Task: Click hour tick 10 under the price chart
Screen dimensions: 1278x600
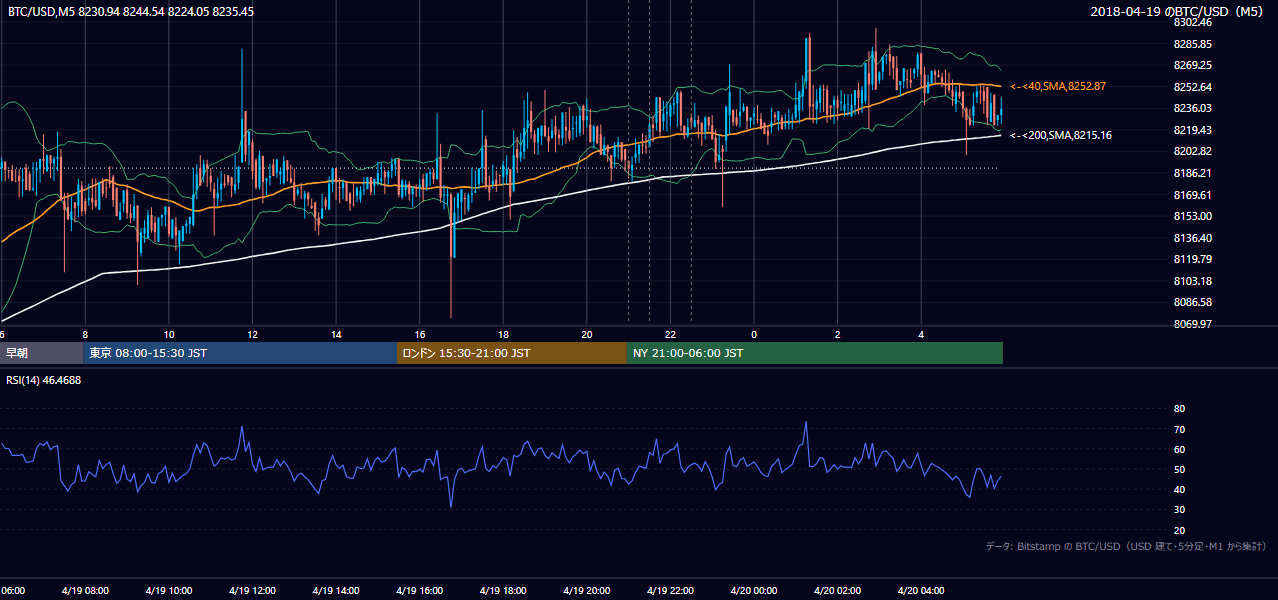Action: (x=169, y=335)
